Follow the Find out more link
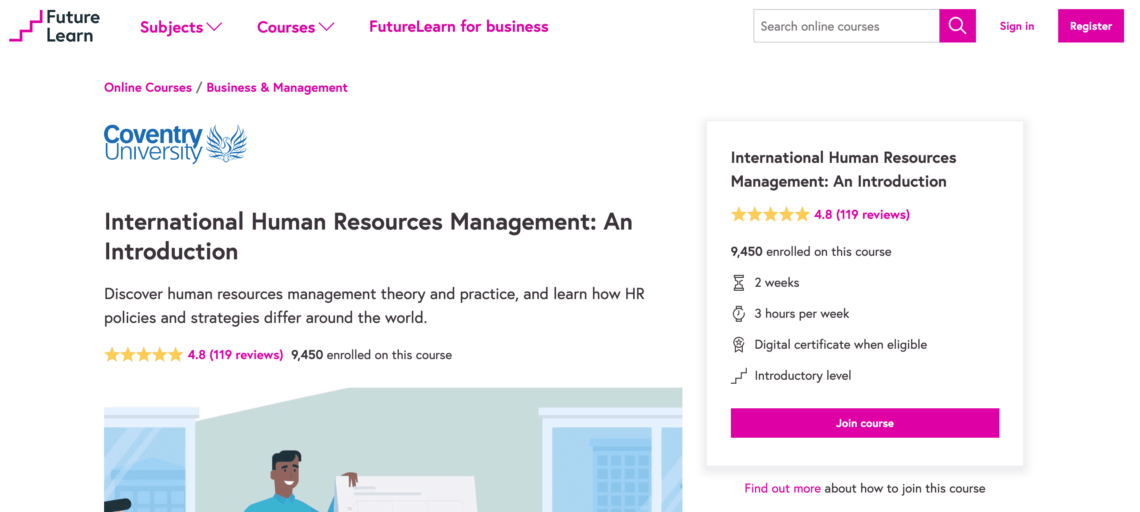This screenshot has width=1140, height=512. pos(782,489)
